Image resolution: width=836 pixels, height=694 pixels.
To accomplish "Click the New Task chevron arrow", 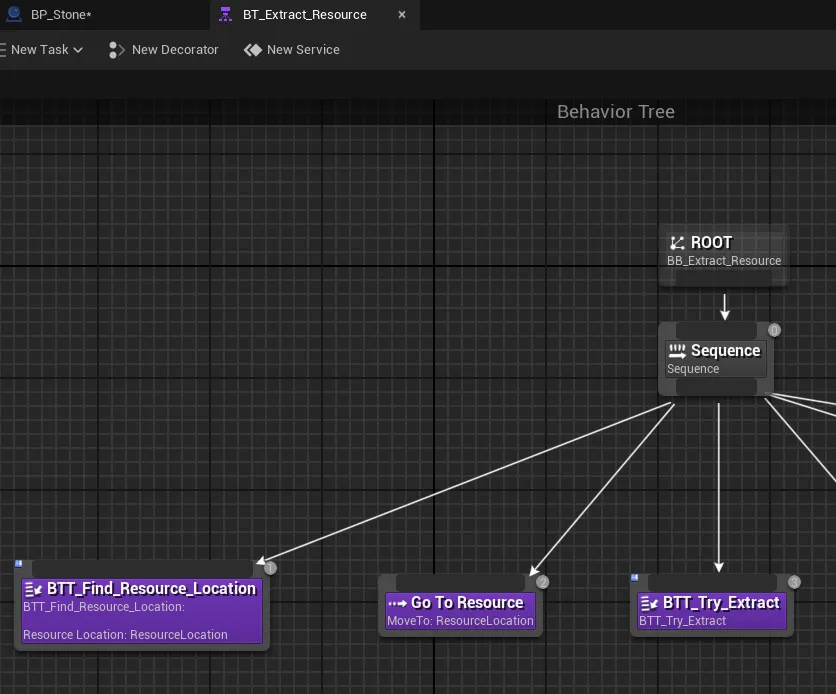I will (x=78, y=50).
